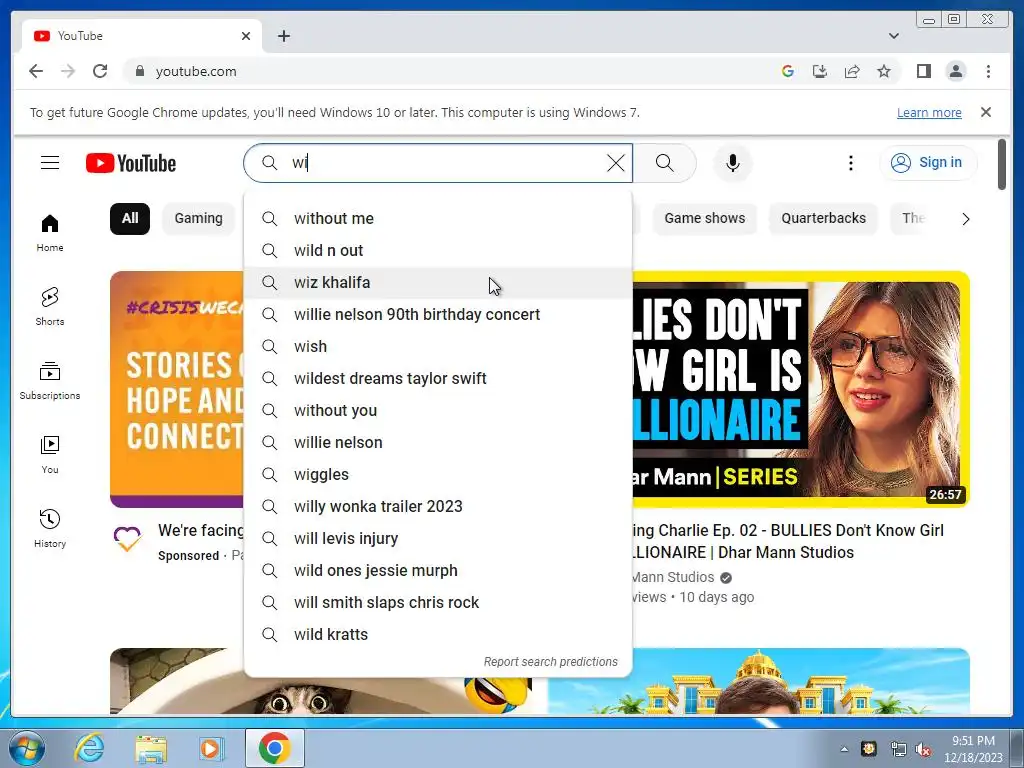The width and height of the screenshot is (1024, 768).
Task: Expand the tab search chevron
Action: click(x=894, y=36)
